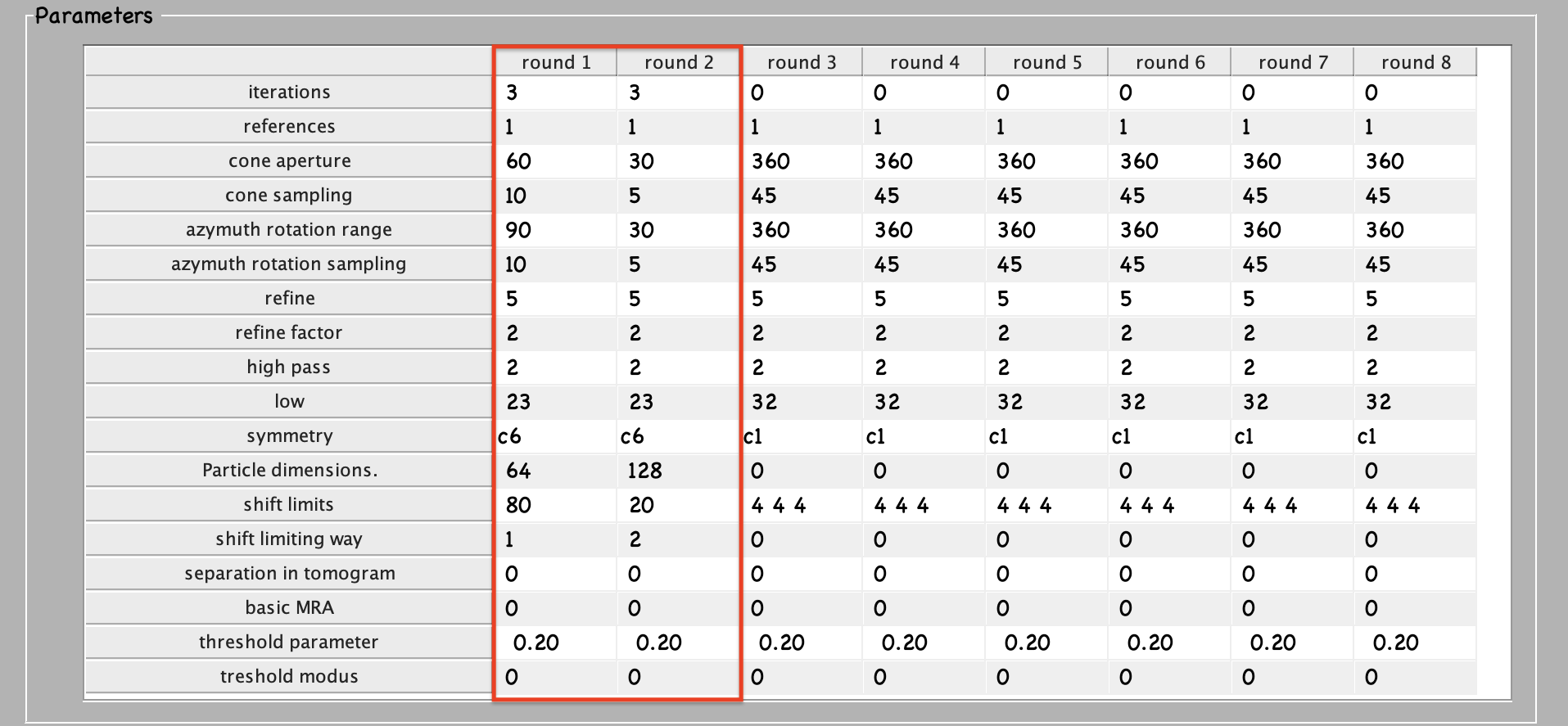This screenshot has width=1568, height=726.
Task: Edit azymuth rotation sampling cell for round 8
Action: [x=1416, y=264]
